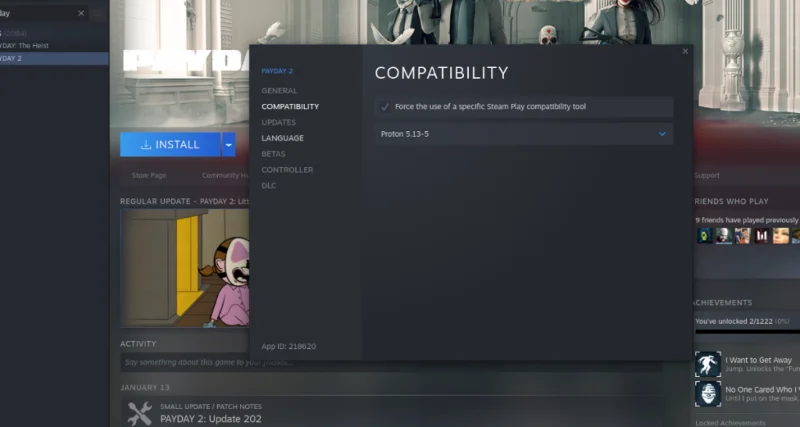Image resolution: width=800 pixels, height=427 pixels.
Task: Click the blue INSTALL button
Action: tap(170, 144)
